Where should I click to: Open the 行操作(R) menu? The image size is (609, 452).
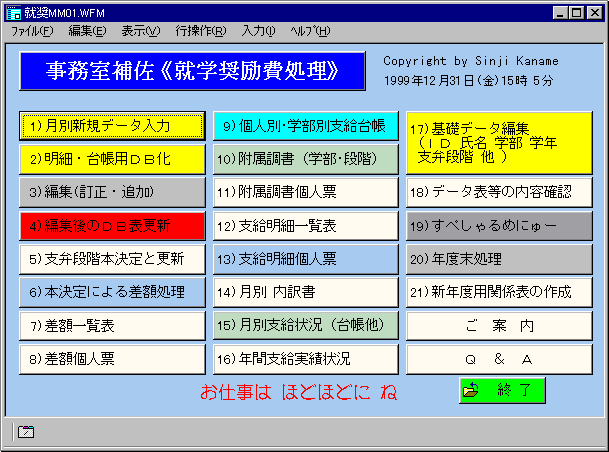click(x=200, y=31)
